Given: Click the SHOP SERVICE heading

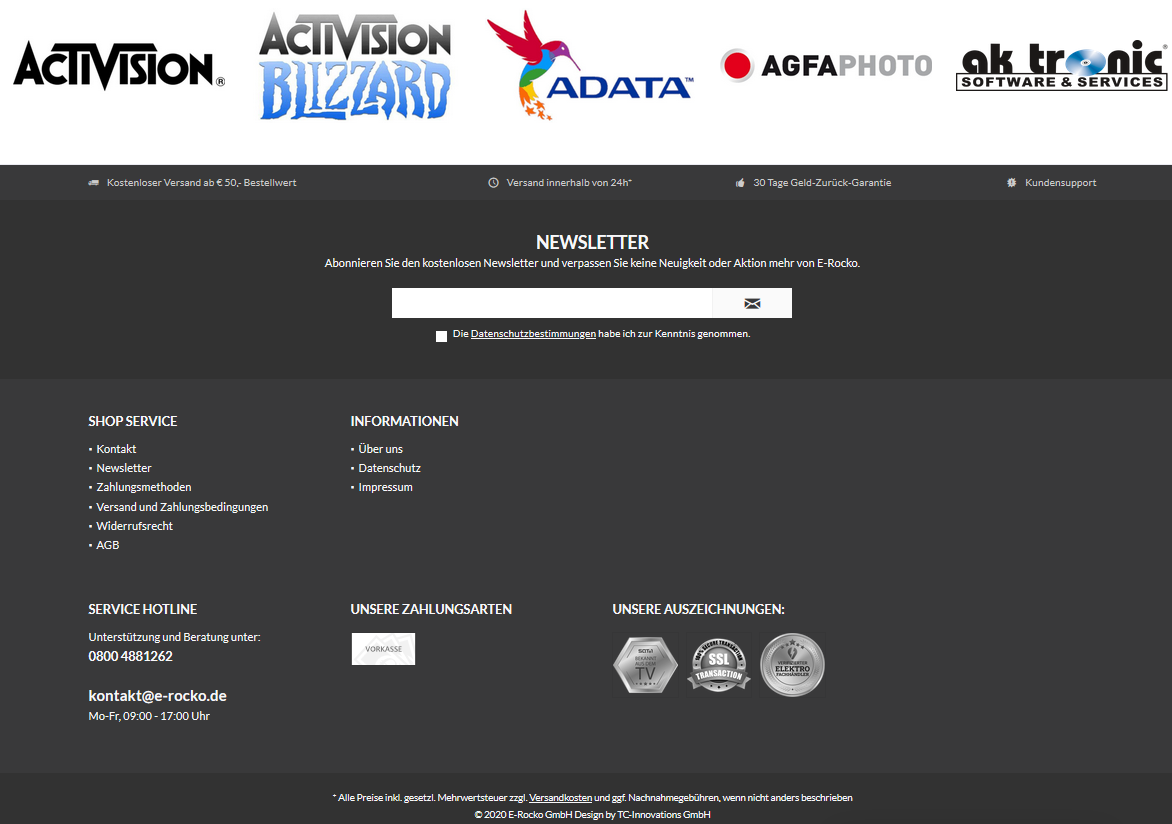Looking at the screenshot, I should coord(132,421).
